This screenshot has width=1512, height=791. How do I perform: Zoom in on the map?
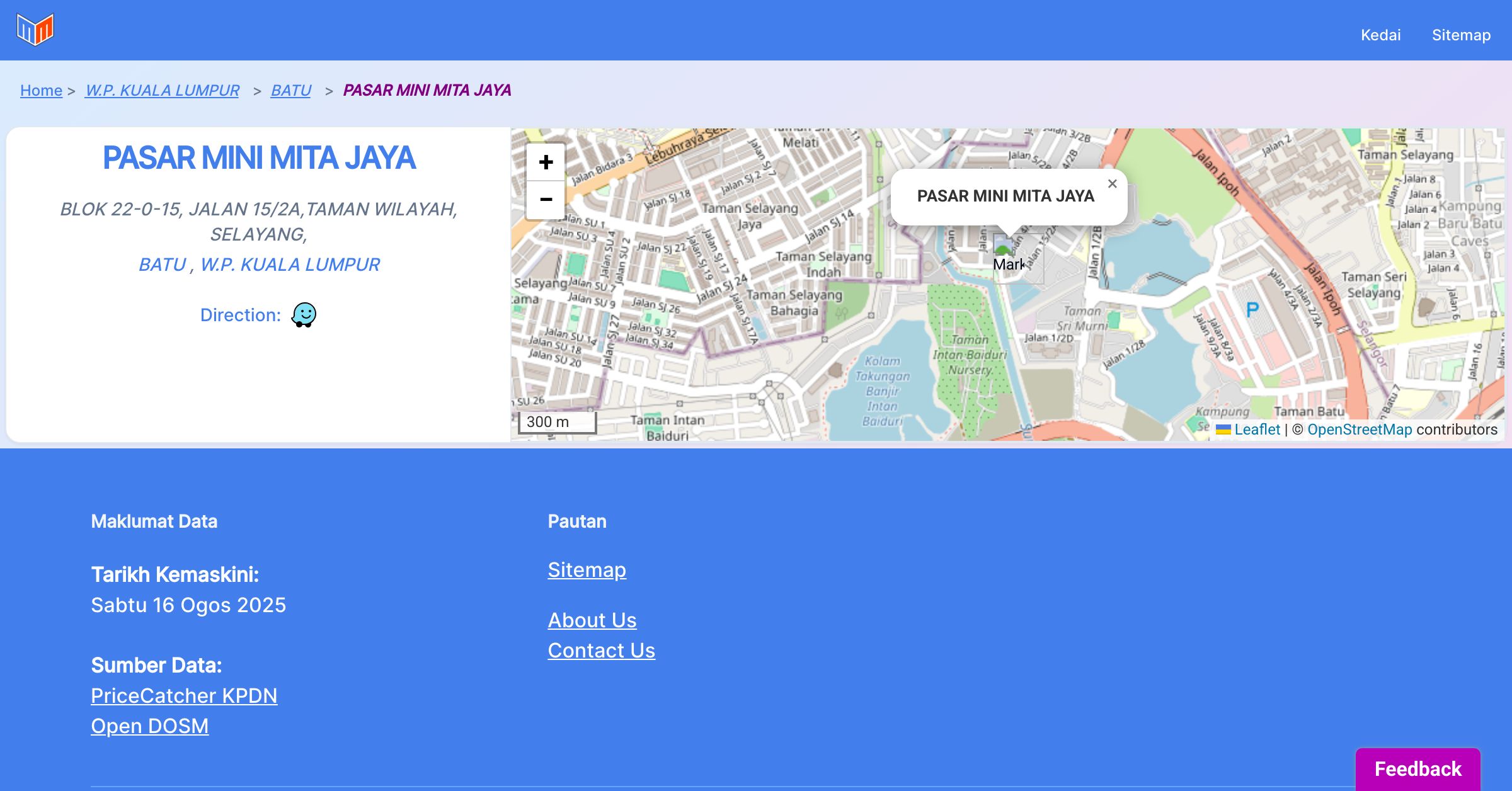pyautogui.click(x=546, y=162)
